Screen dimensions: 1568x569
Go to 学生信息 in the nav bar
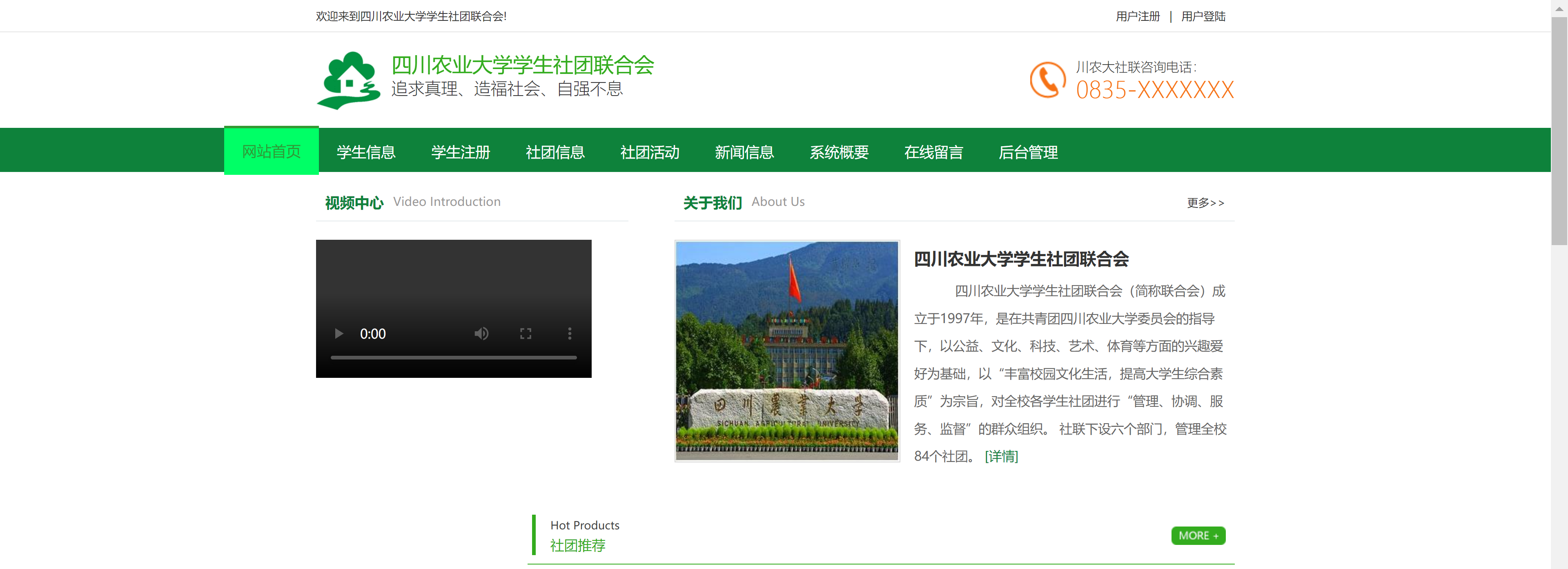tap(366, 152)
